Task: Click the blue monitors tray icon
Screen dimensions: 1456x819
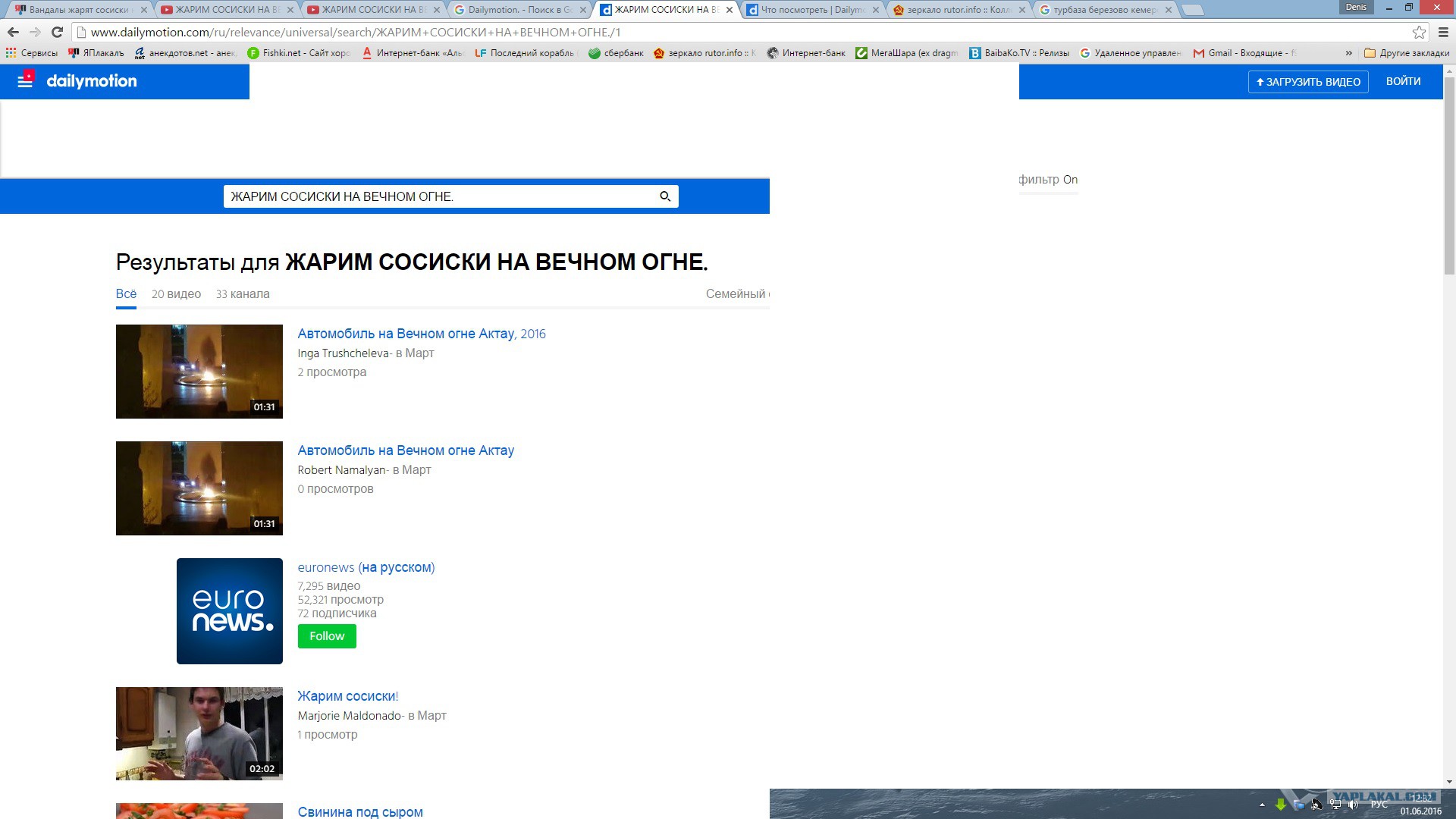Action: pos(1299,805)
